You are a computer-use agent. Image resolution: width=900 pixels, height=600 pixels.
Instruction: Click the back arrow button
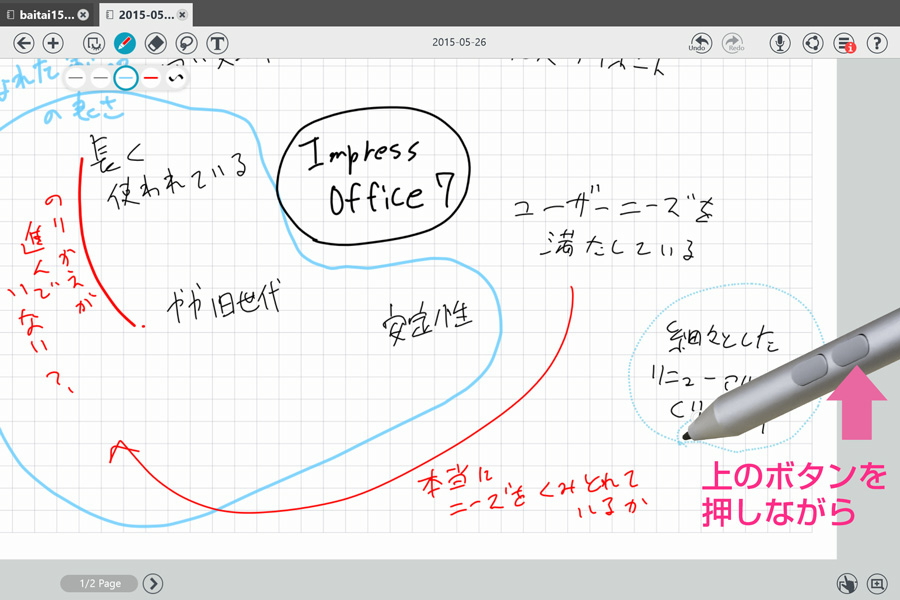[x=24, y=43]
